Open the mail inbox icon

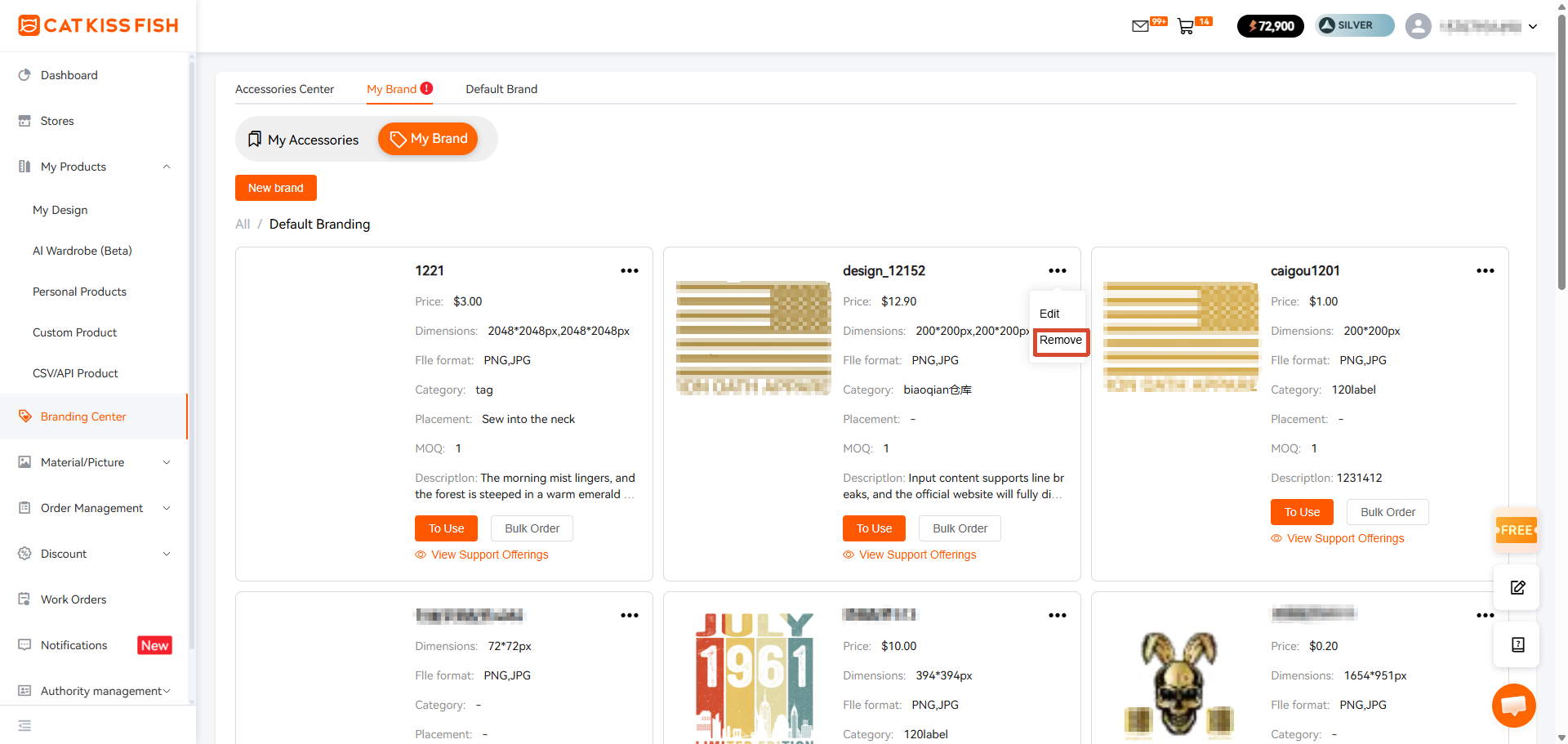click(x=1140, y=26)
